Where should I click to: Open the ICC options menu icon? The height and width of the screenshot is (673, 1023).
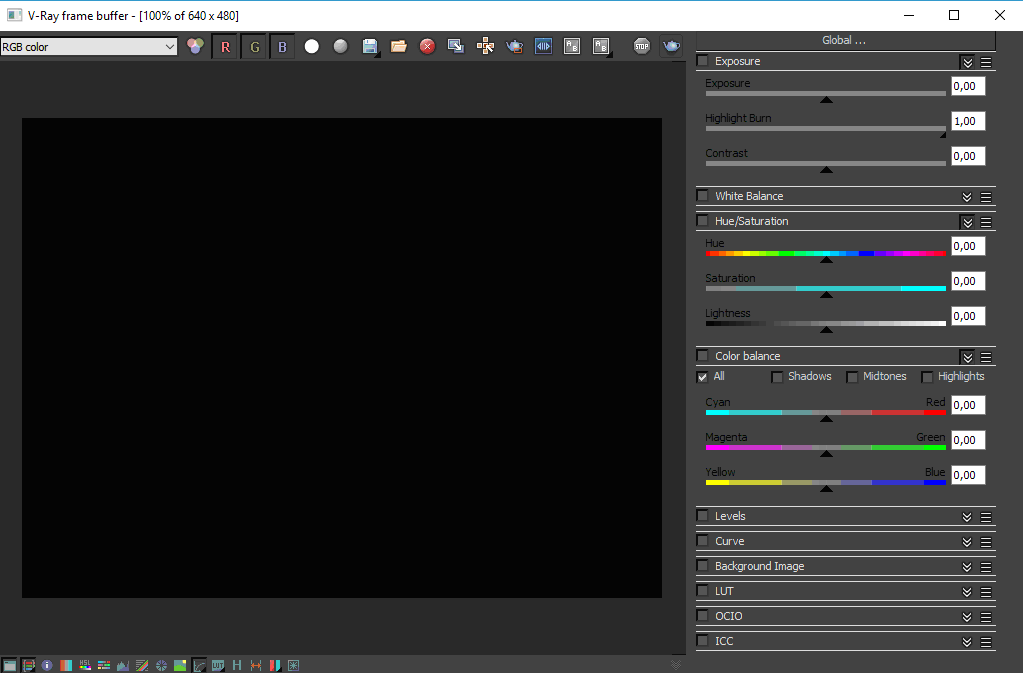coord(986,642)
